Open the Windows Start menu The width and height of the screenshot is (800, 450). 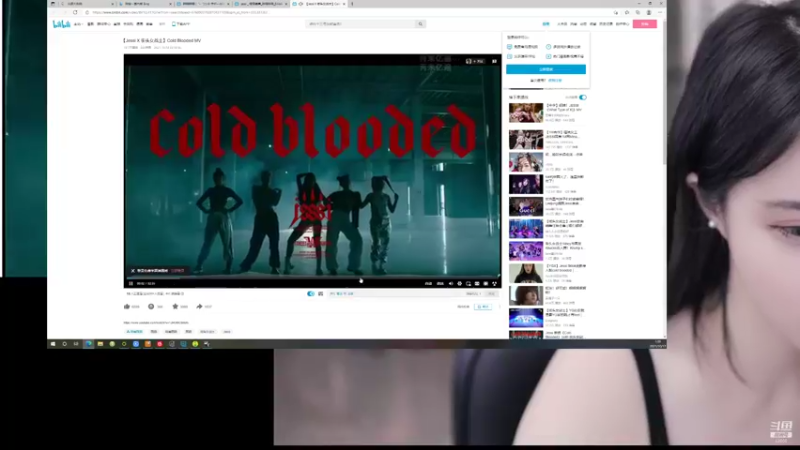point(53,344)
